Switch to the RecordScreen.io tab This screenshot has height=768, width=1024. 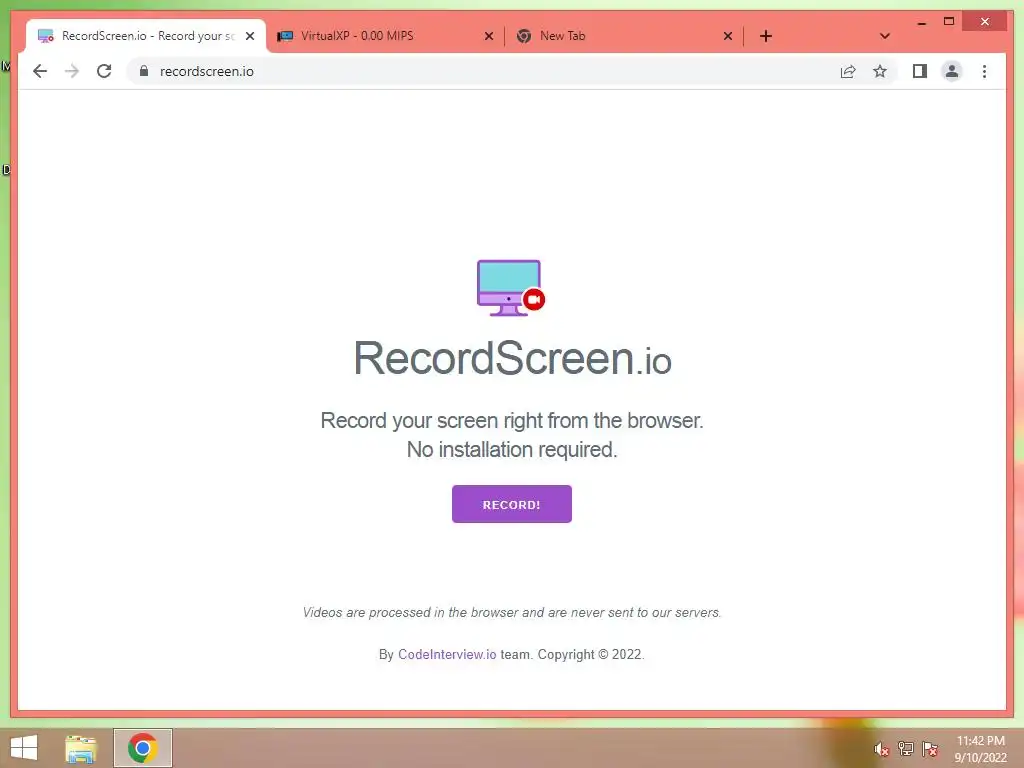click(x=146, y=36)
